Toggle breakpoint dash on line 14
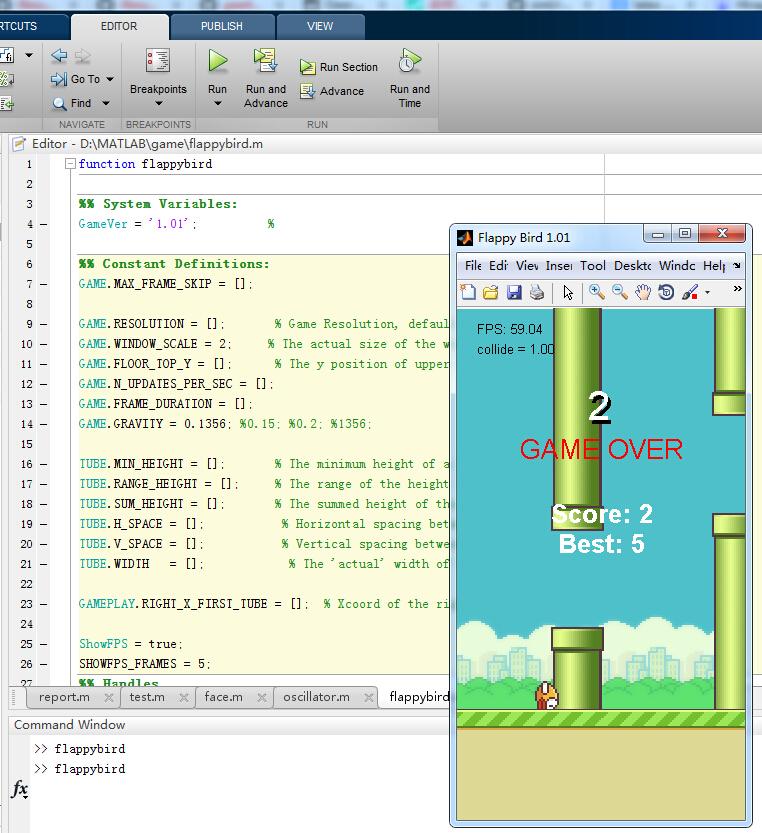The width and height of the screenshot is (762, 833). (x=44, y=424)
